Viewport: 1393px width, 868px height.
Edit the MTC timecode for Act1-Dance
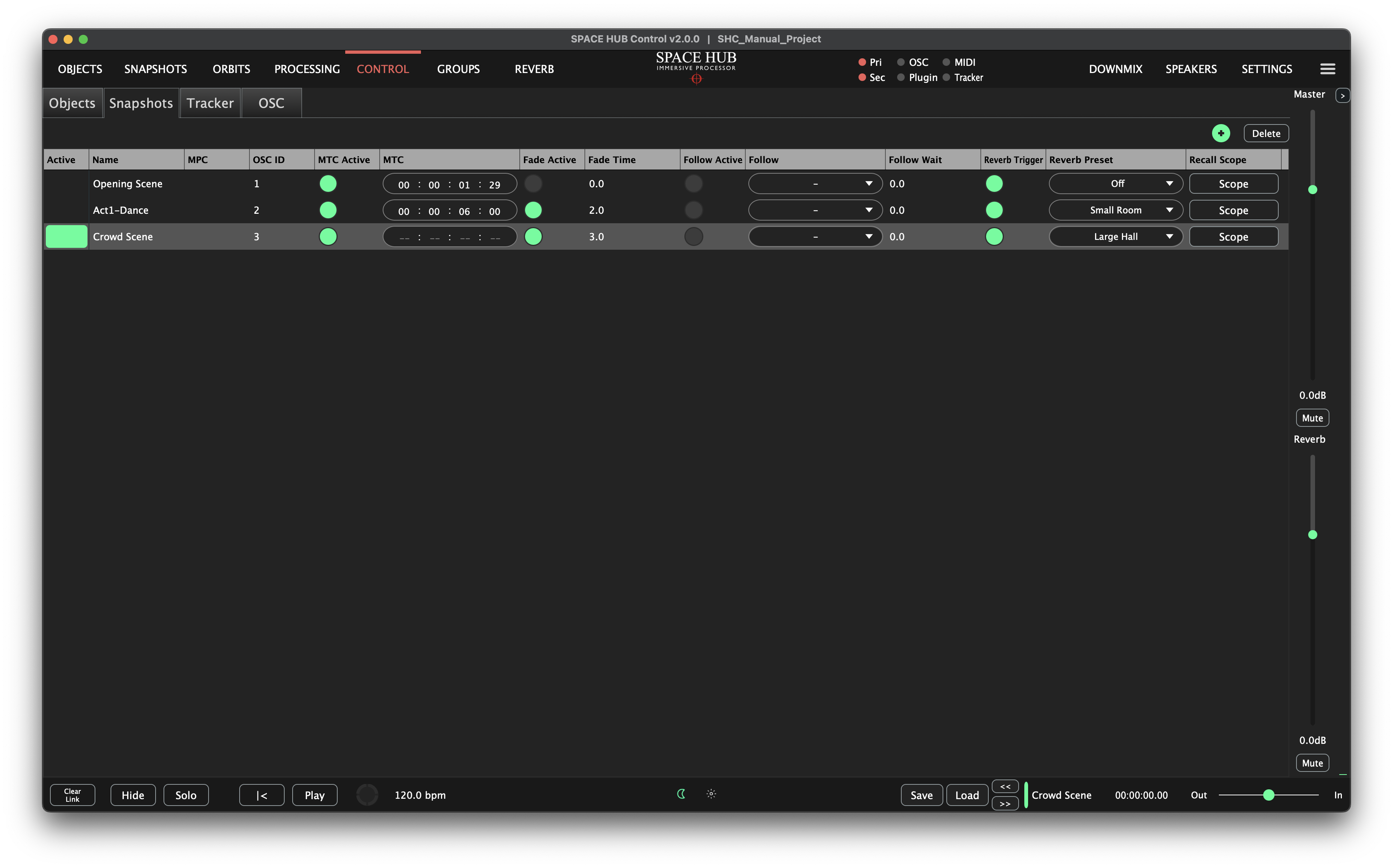pos(450,210)
